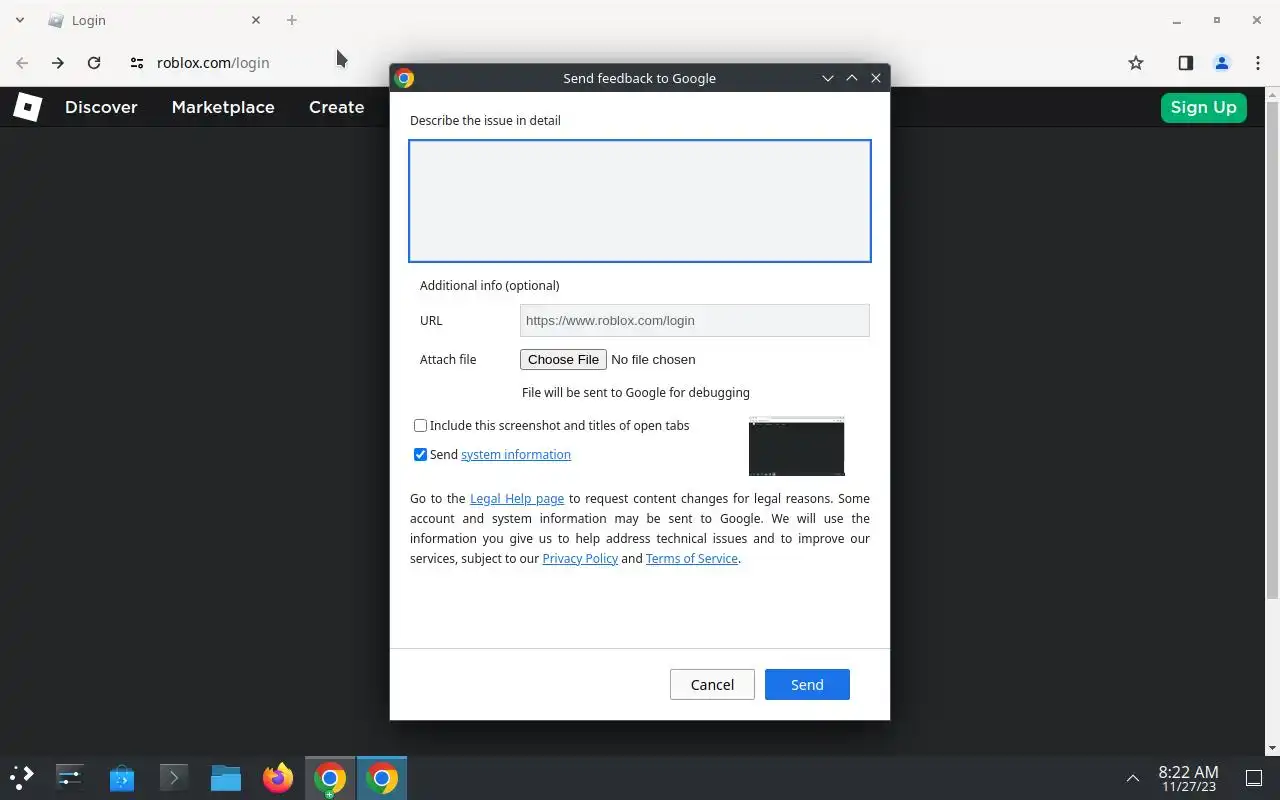This screenshot has height=800, width=1280.
Task: Open the file manager taskbar icon
Action: click(226, 777)
